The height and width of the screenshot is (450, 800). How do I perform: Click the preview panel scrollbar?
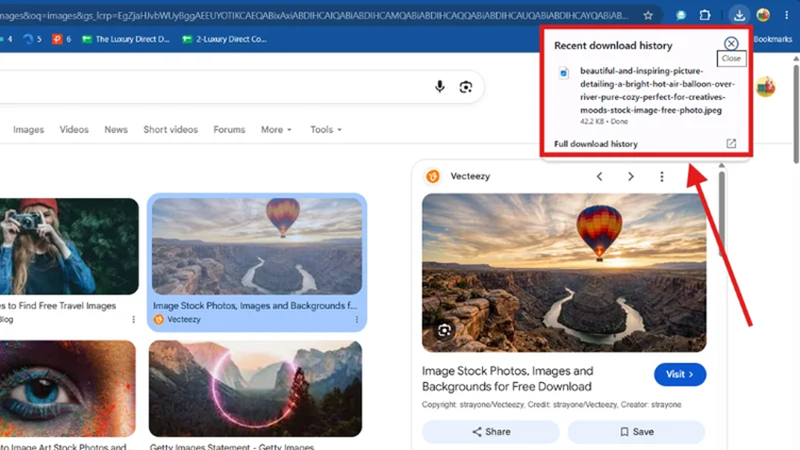click(721, 214)
